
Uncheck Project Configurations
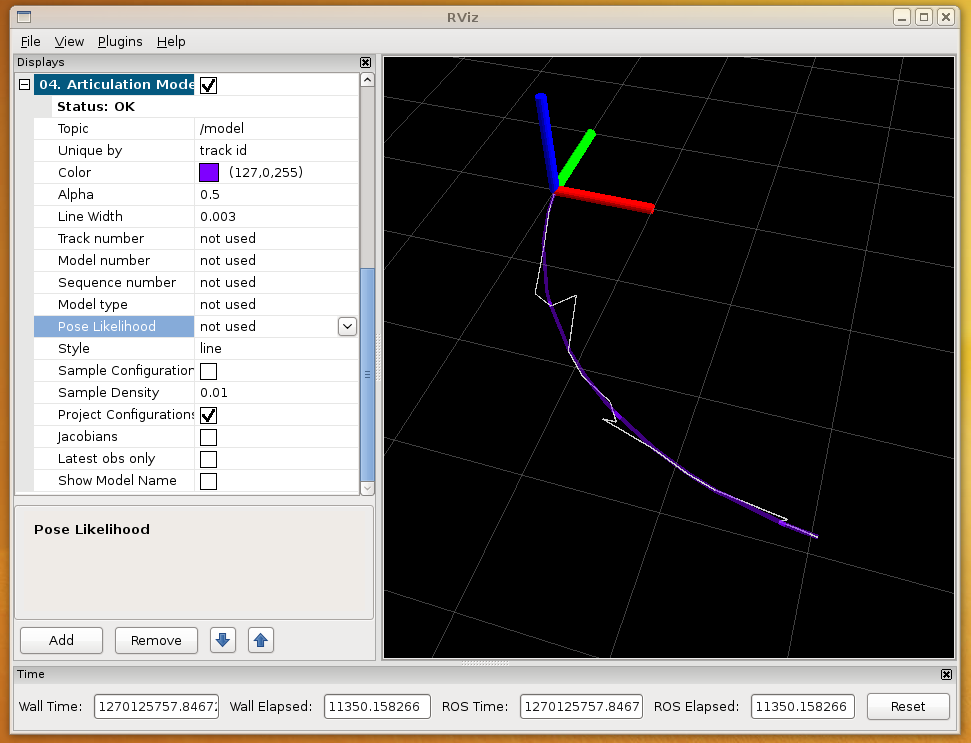[x=208, y=415]
